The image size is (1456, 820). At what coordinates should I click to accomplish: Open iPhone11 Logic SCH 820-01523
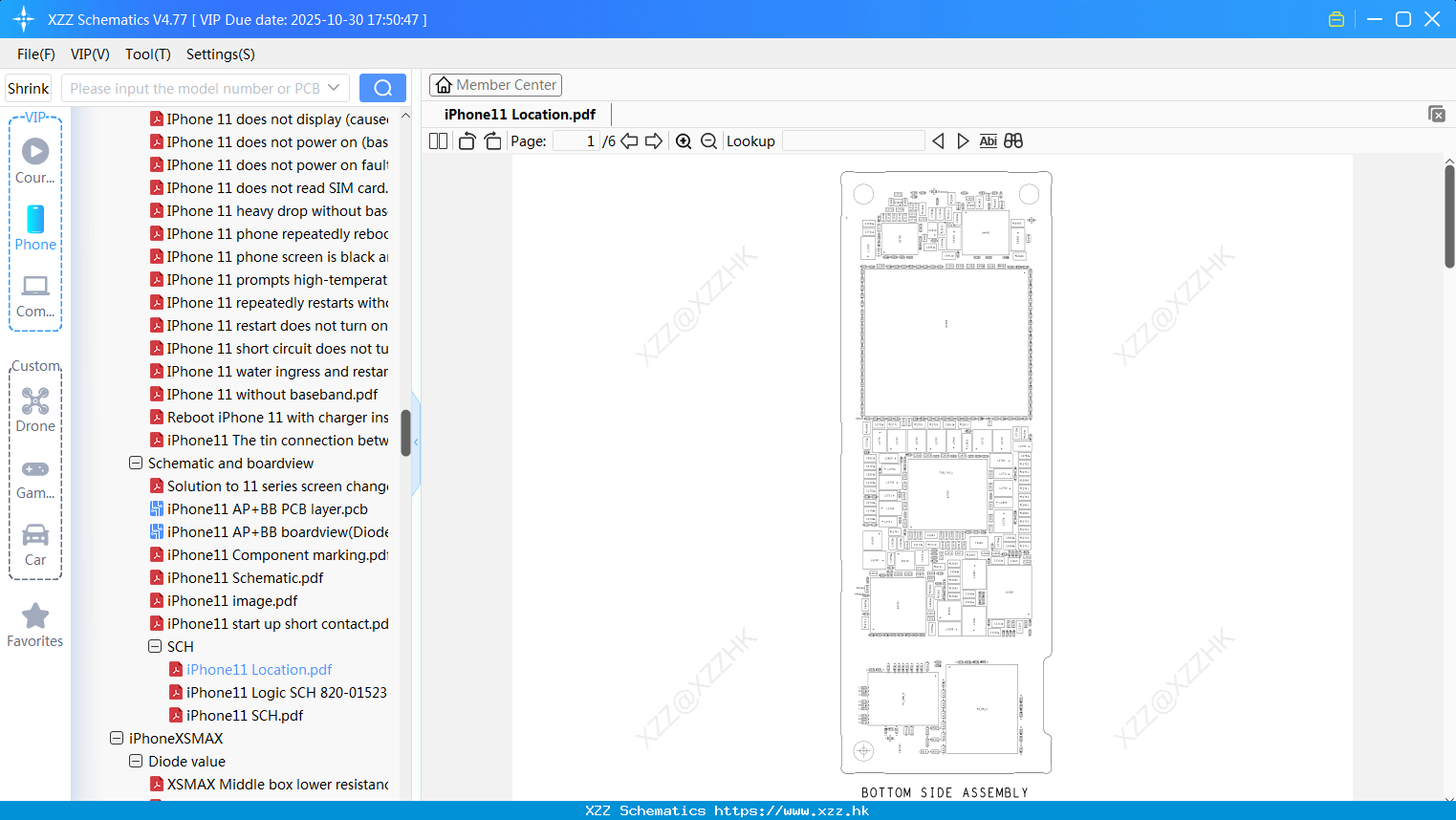286,692
